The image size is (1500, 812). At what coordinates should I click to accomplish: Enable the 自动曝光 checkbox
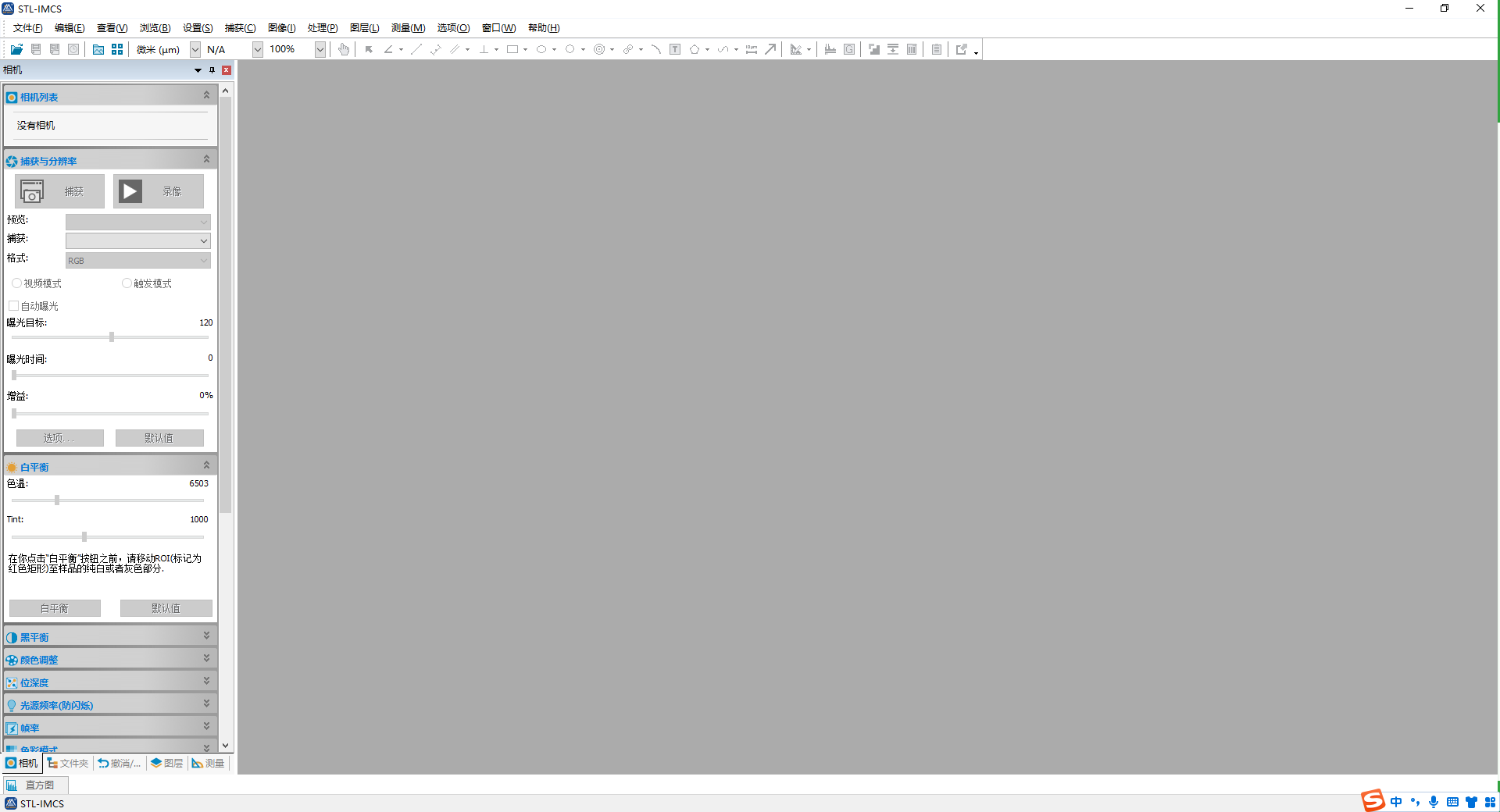point(14,306)
